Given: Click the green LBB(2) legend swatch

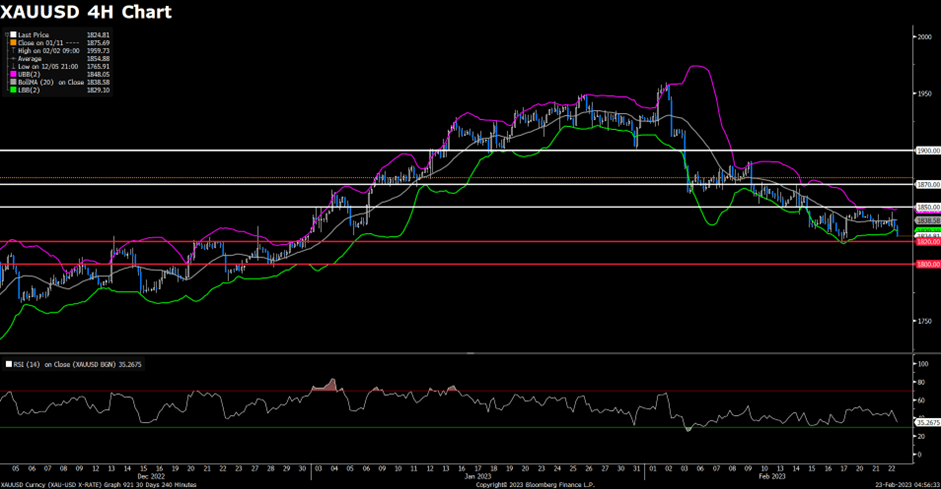Looking at the screenshot, I should 11,89.
